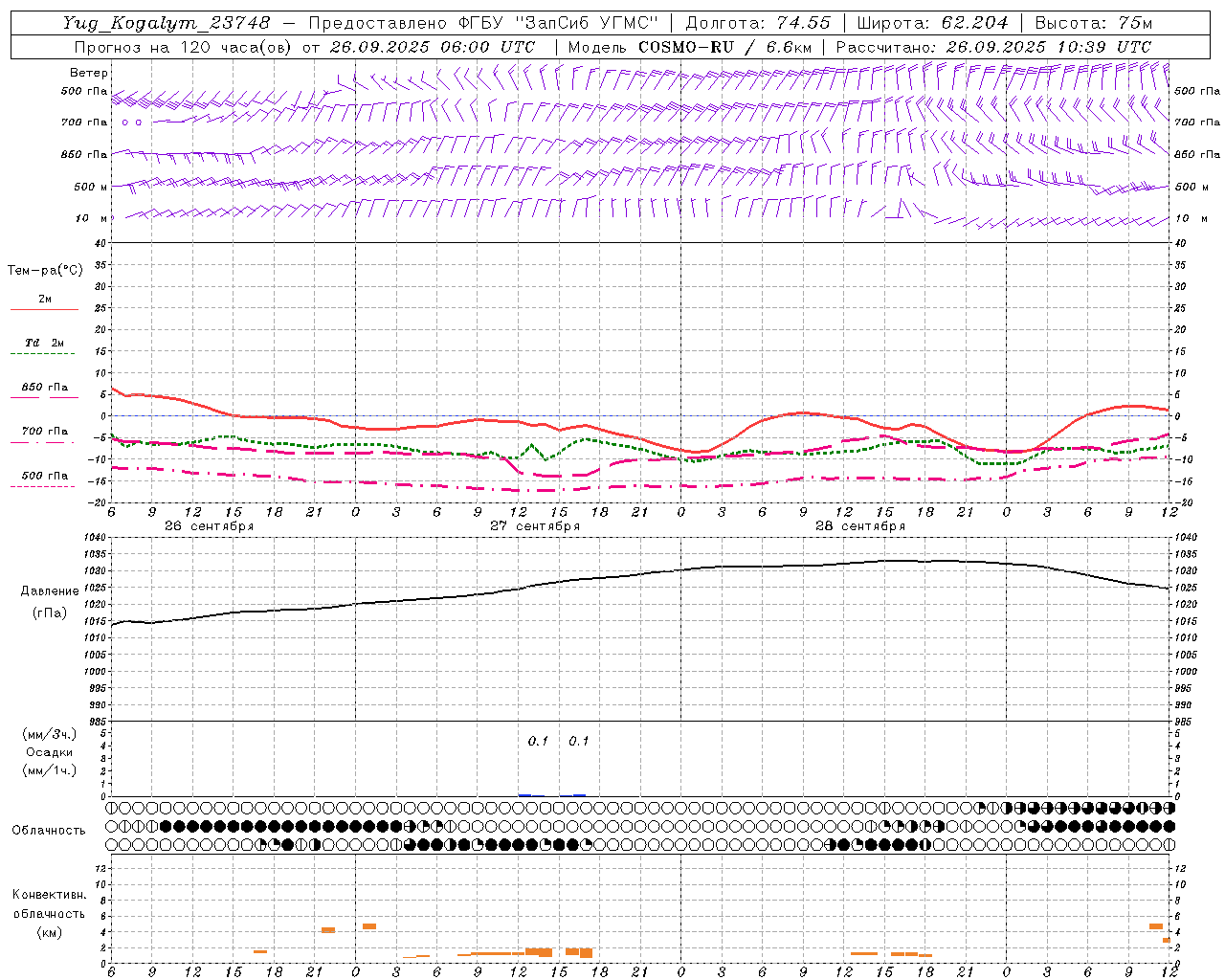The width and height of the screenshot is (1225, 980).
Task: Click the first 0.1 precipitation value
Action: 538,741
